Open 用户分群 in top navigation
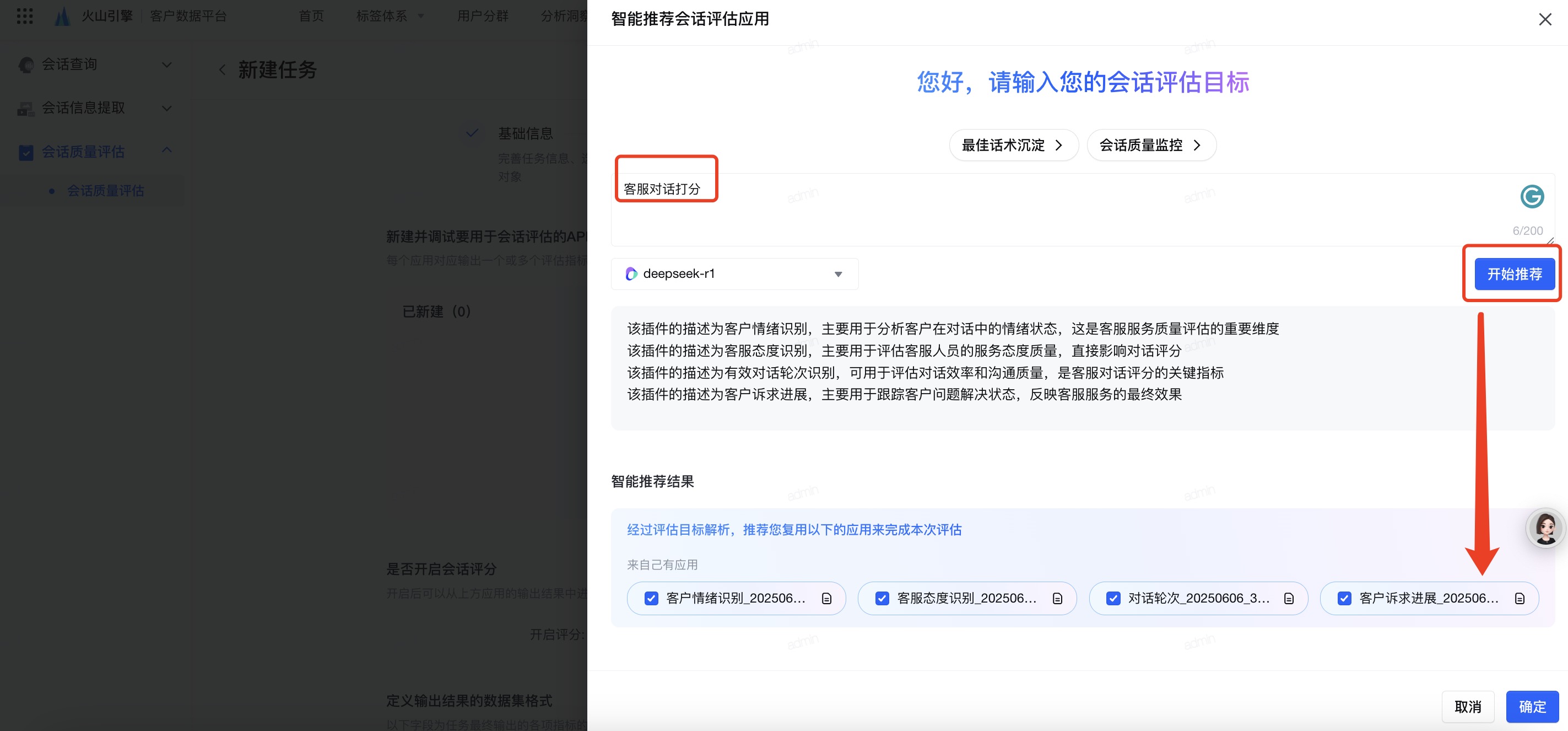Image resolution: width=1568 pixels, height=731 pixels. [483, 16]
